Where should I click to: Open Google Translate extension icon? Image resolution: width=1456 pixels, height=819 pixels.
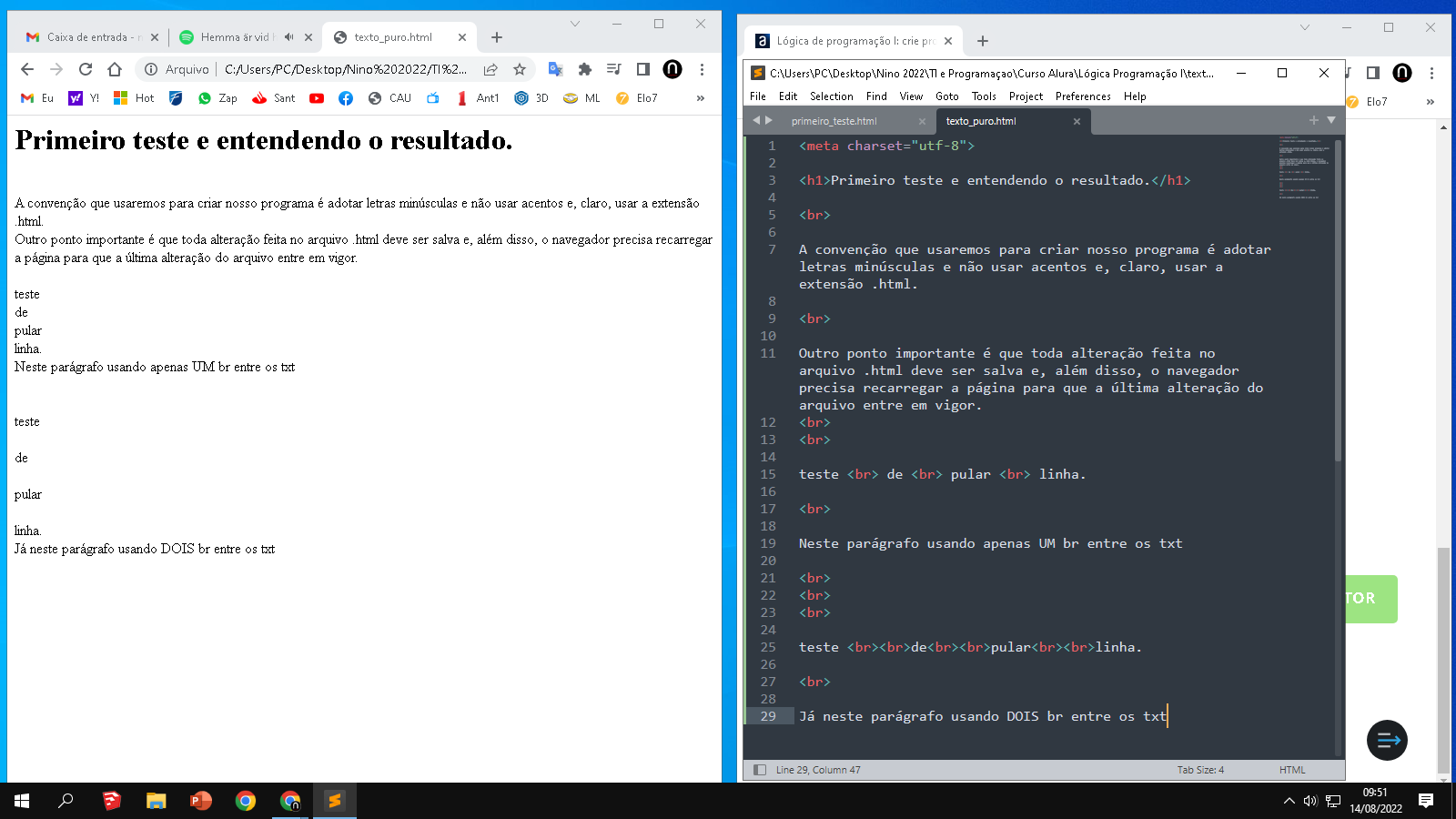(555, 69)
